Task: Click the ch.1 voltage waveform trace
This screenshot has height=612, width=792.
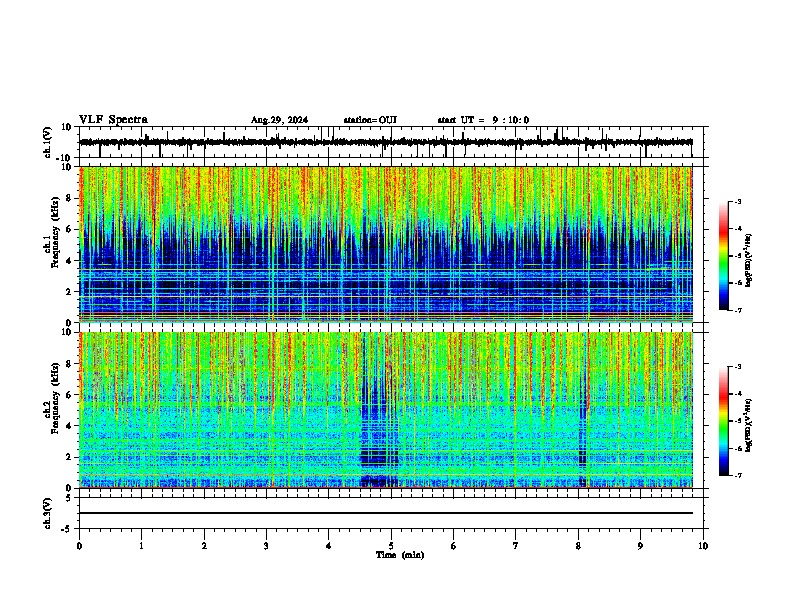Action: point(385,142)
